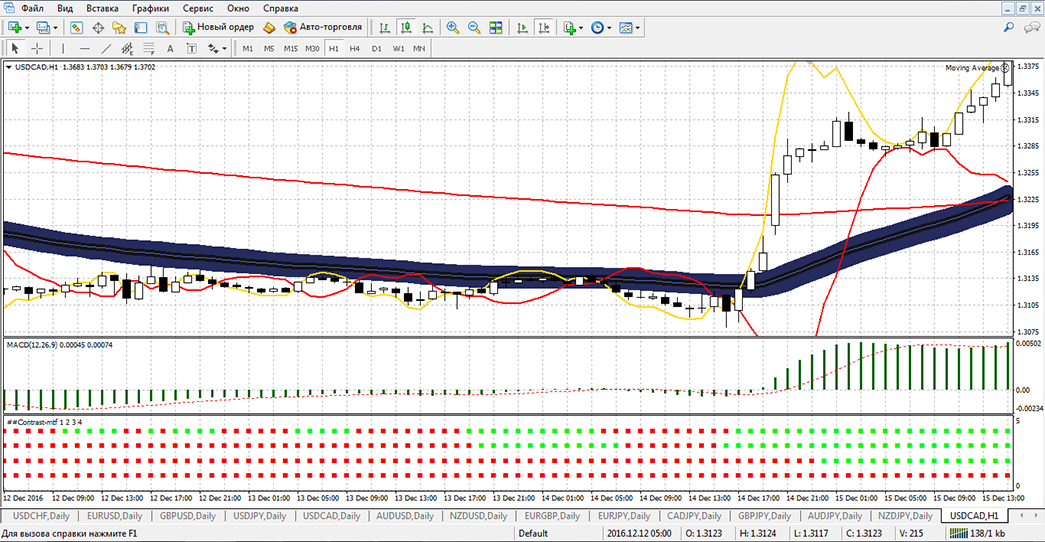Open the Strategy Tester icon

click(162, 27)
